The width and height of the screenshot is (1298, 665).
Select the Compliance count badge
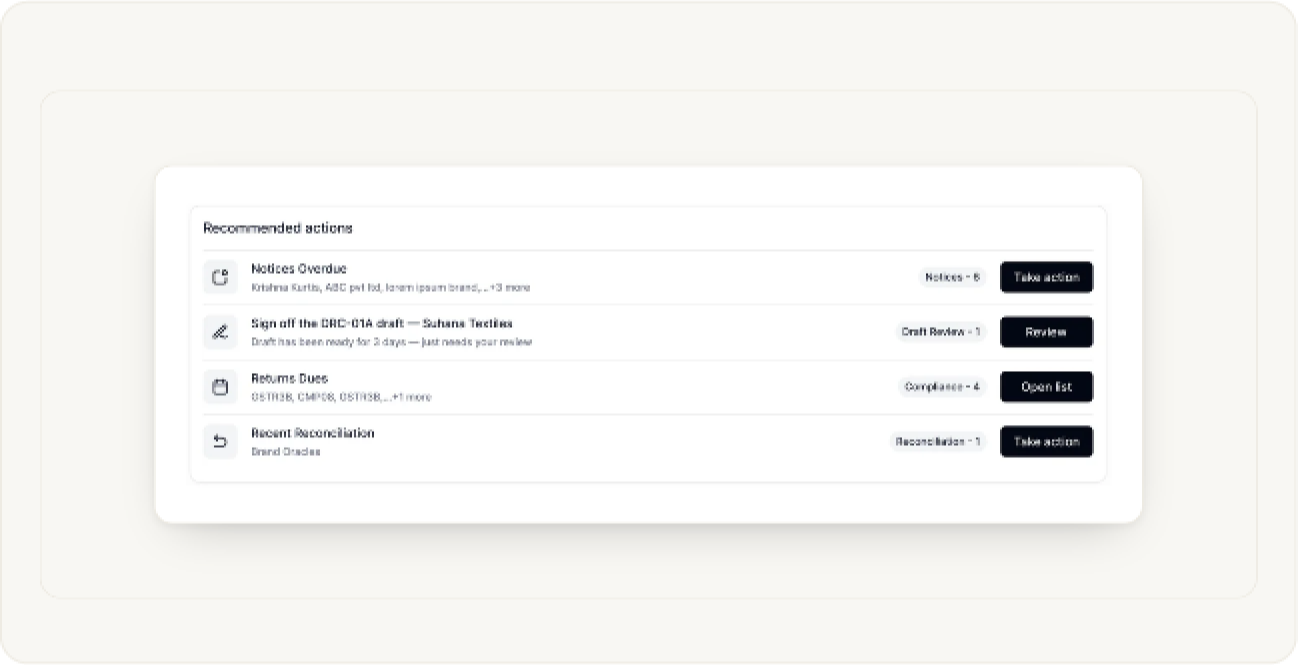[942, 387]
